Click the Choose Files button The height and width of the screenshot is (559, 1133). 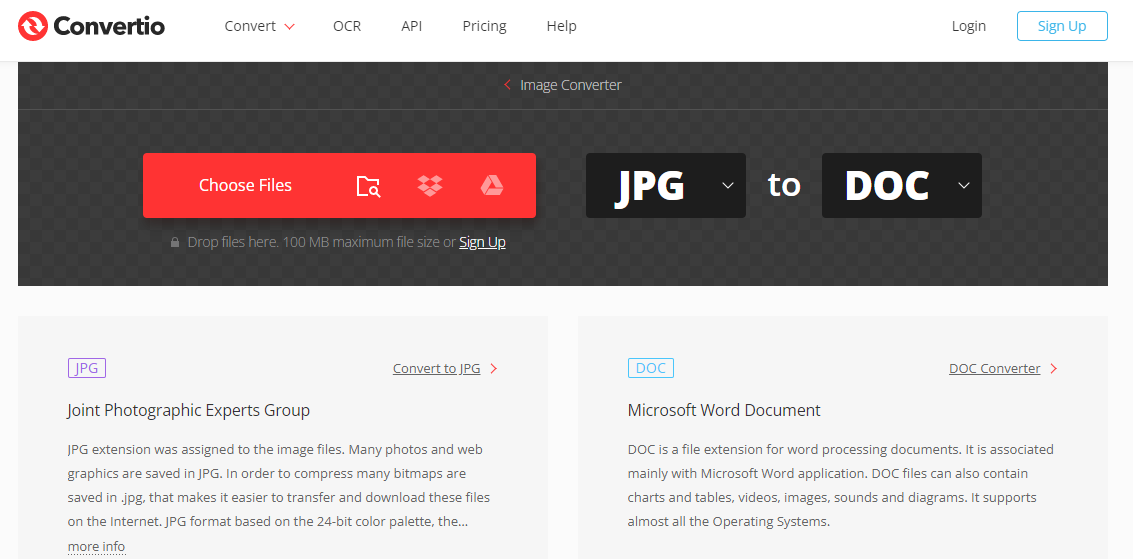point(246,186)
